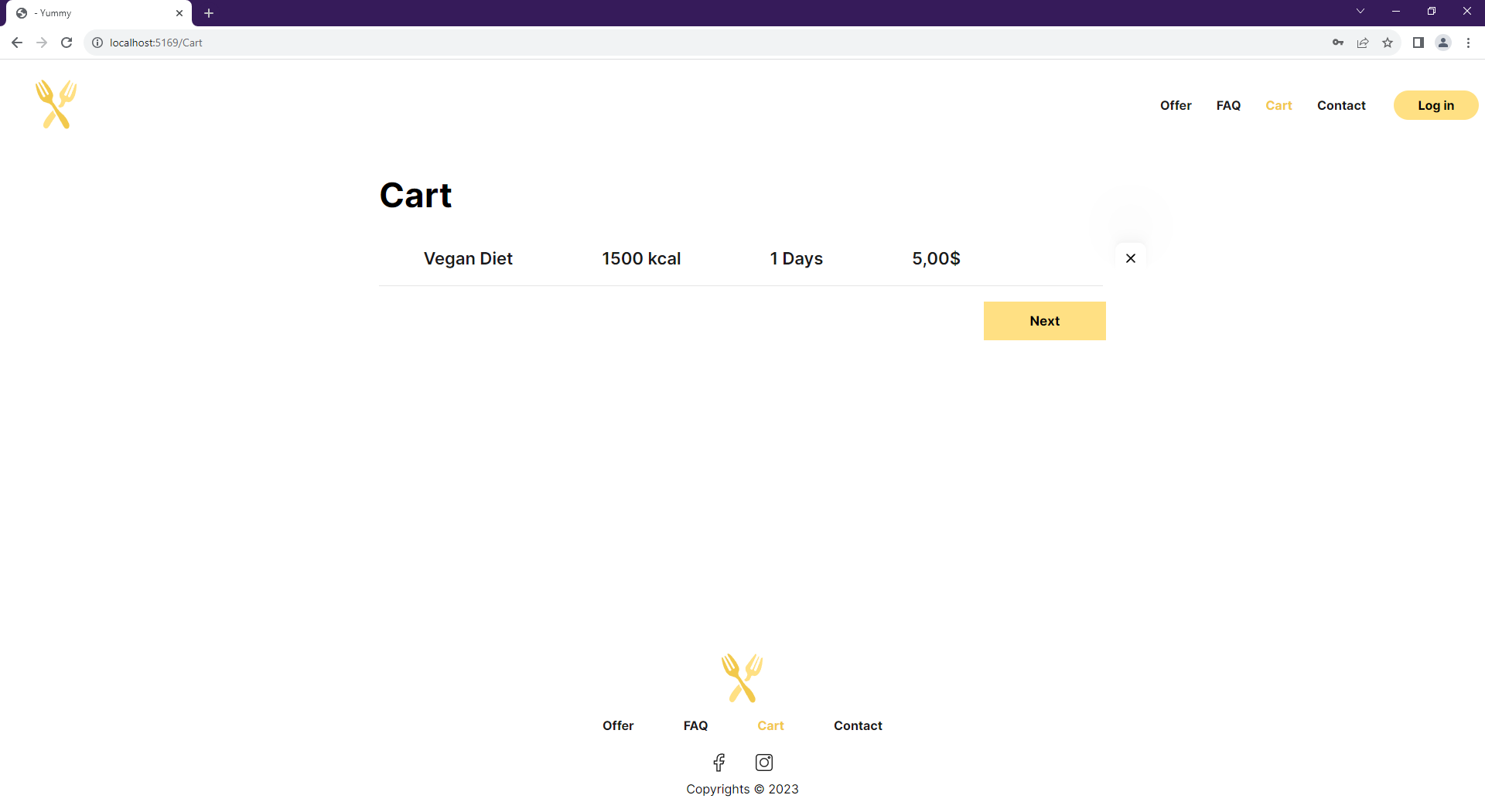
Task: Open the tab search chevron
Action: click(1360, 11)
